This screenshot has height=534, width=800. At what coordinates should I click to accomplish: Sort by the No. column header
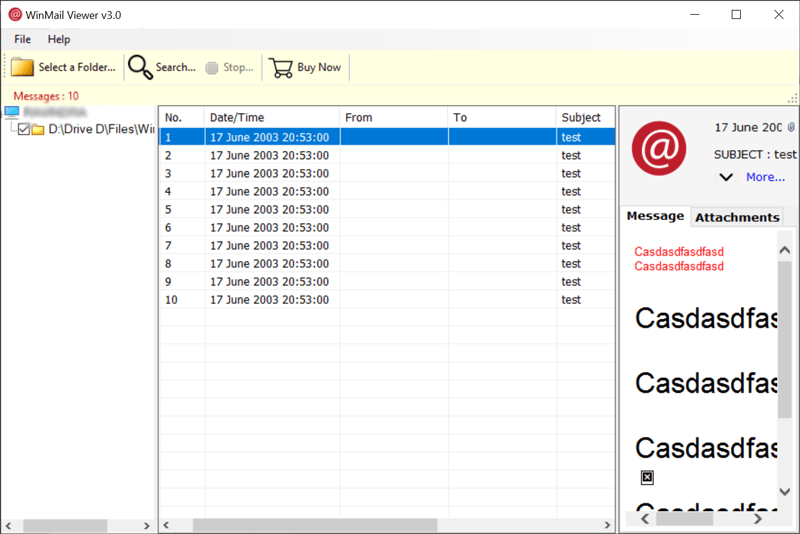(x=182, y=117)
